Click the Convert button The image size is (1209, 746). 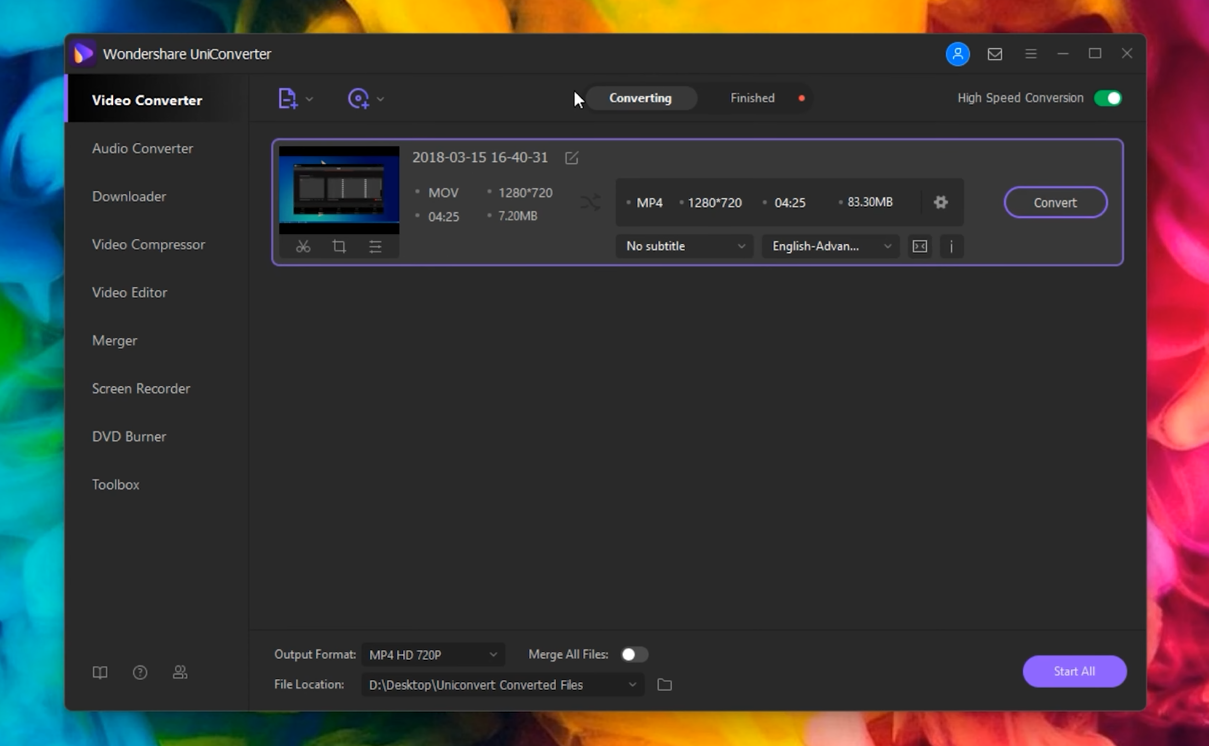pos(1055,202)
